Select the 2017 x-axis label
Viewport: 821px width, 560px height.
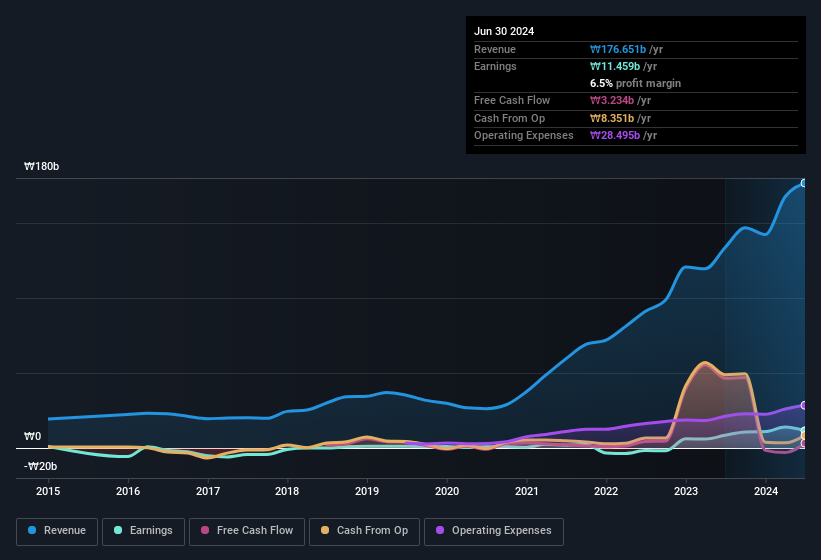[208, 491]
